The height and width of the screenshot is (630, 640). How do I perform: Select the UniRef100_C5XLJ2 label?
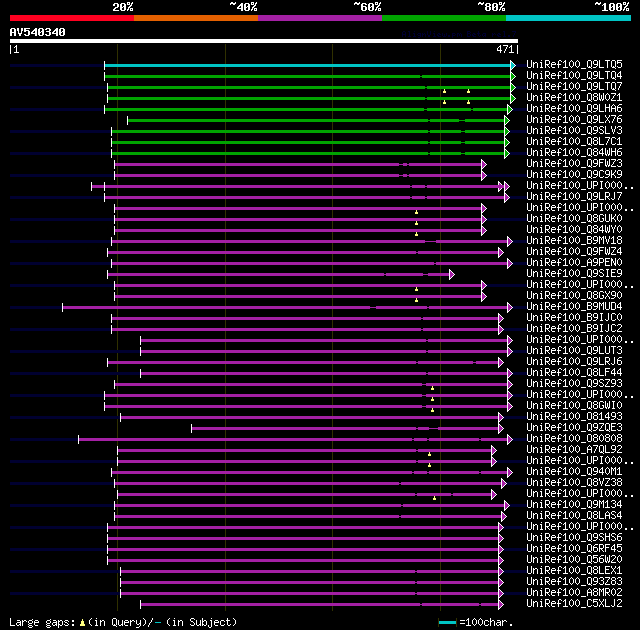574,604
